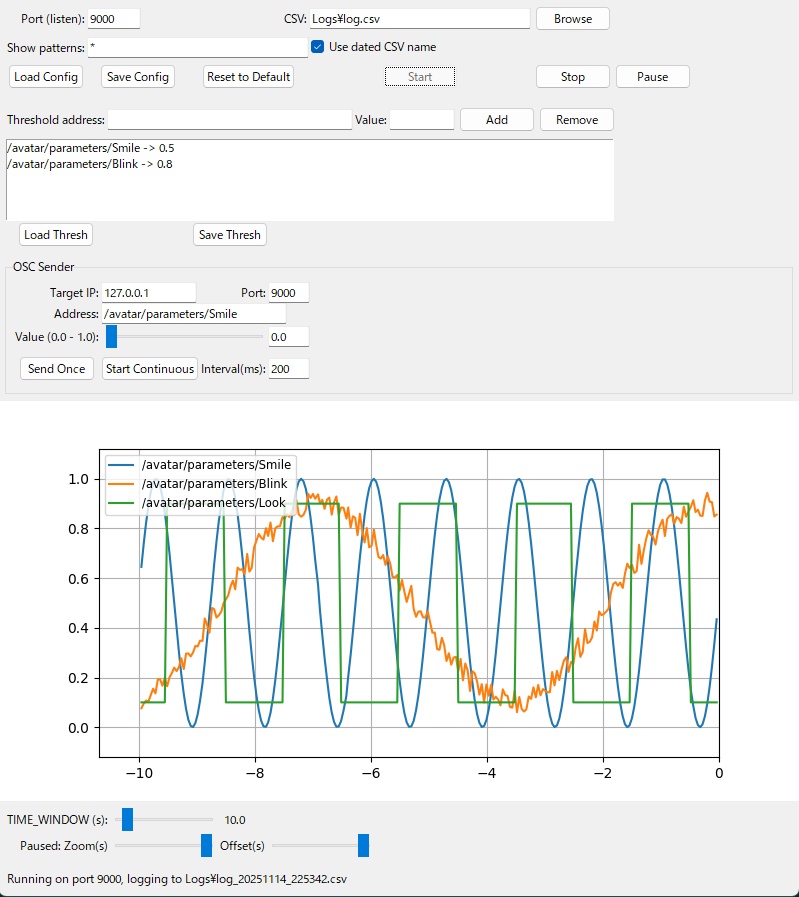Click the TIME_WINDOW slider handle
Image resolution: width=799 pixels, height=897 pixels.
coord(127,820)
